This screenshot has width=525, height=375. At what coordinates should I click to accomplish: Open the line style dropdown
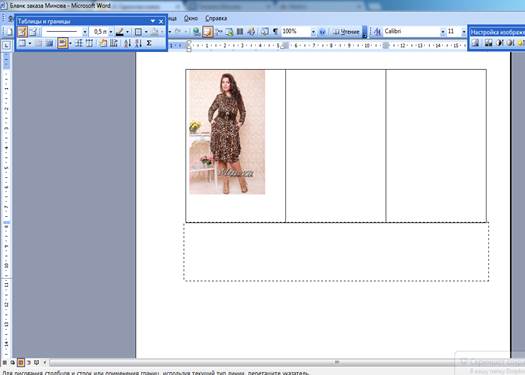(85, 32)
